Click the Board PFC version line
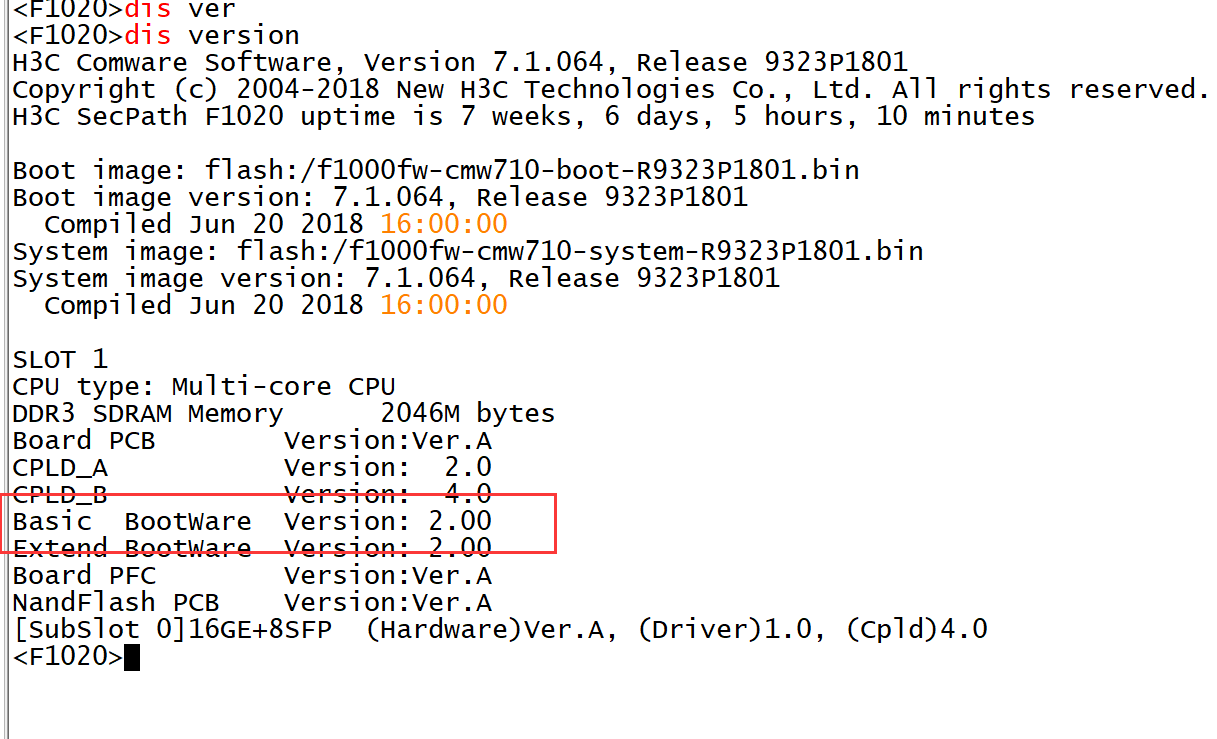1217x739 pixels. 252,576
